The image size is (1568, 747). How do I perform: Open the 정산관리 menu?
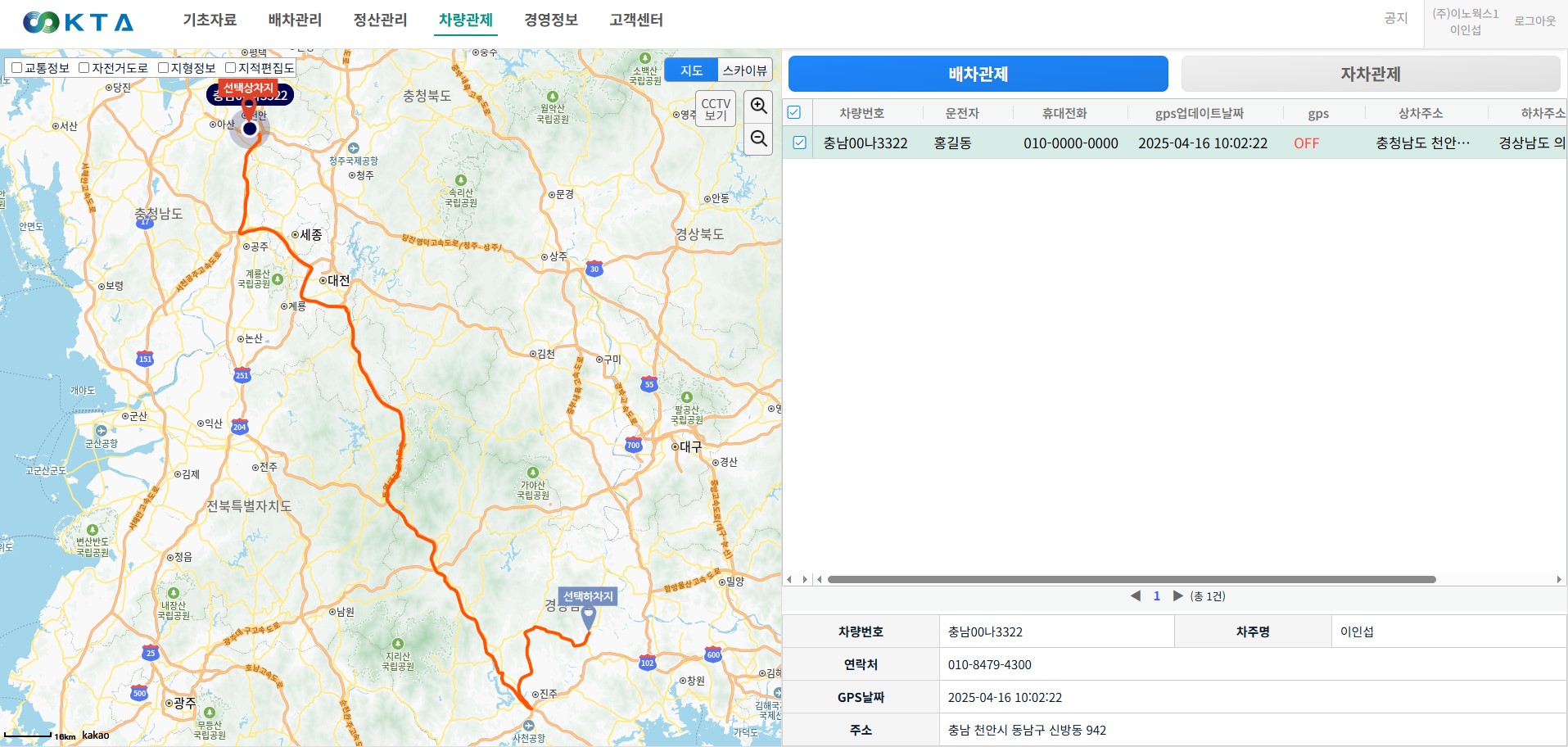click(x=380, y=20)
